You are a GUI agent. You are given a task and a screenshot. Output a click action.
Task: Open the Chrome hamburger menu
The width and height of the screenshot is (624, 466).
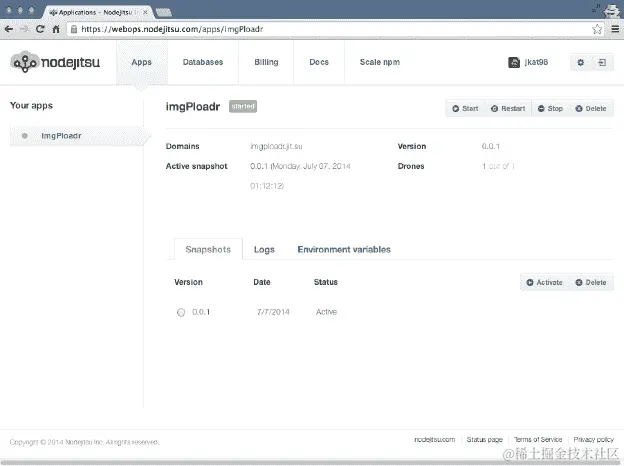(615, 29)
